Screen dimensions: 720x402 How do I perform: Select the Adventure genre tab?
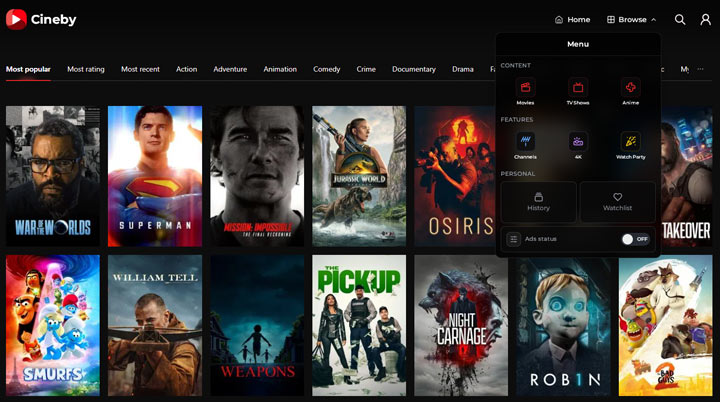click(x=230, y=69)
